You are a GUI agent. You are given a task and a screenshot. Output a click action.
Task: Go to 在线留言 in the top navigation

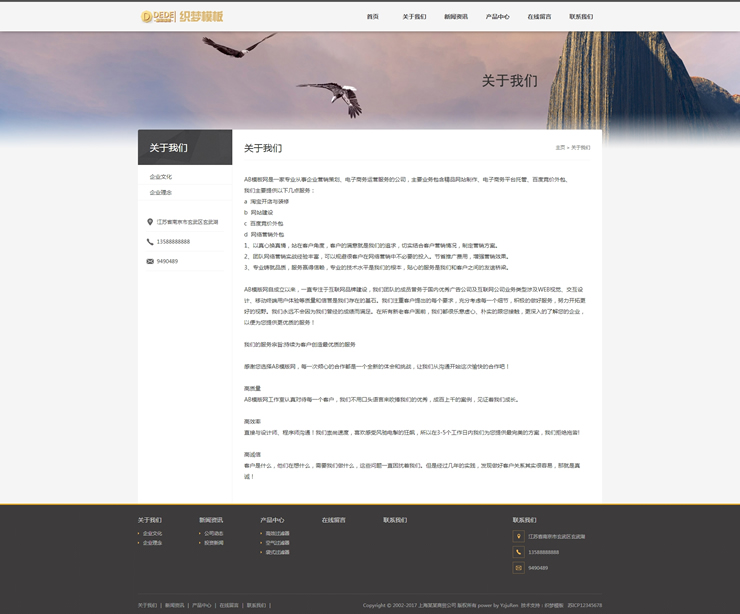pos(539,17)
